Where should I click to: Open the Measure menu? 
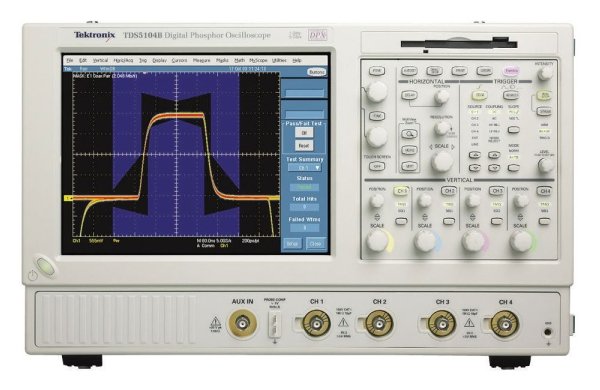point(201,60)
